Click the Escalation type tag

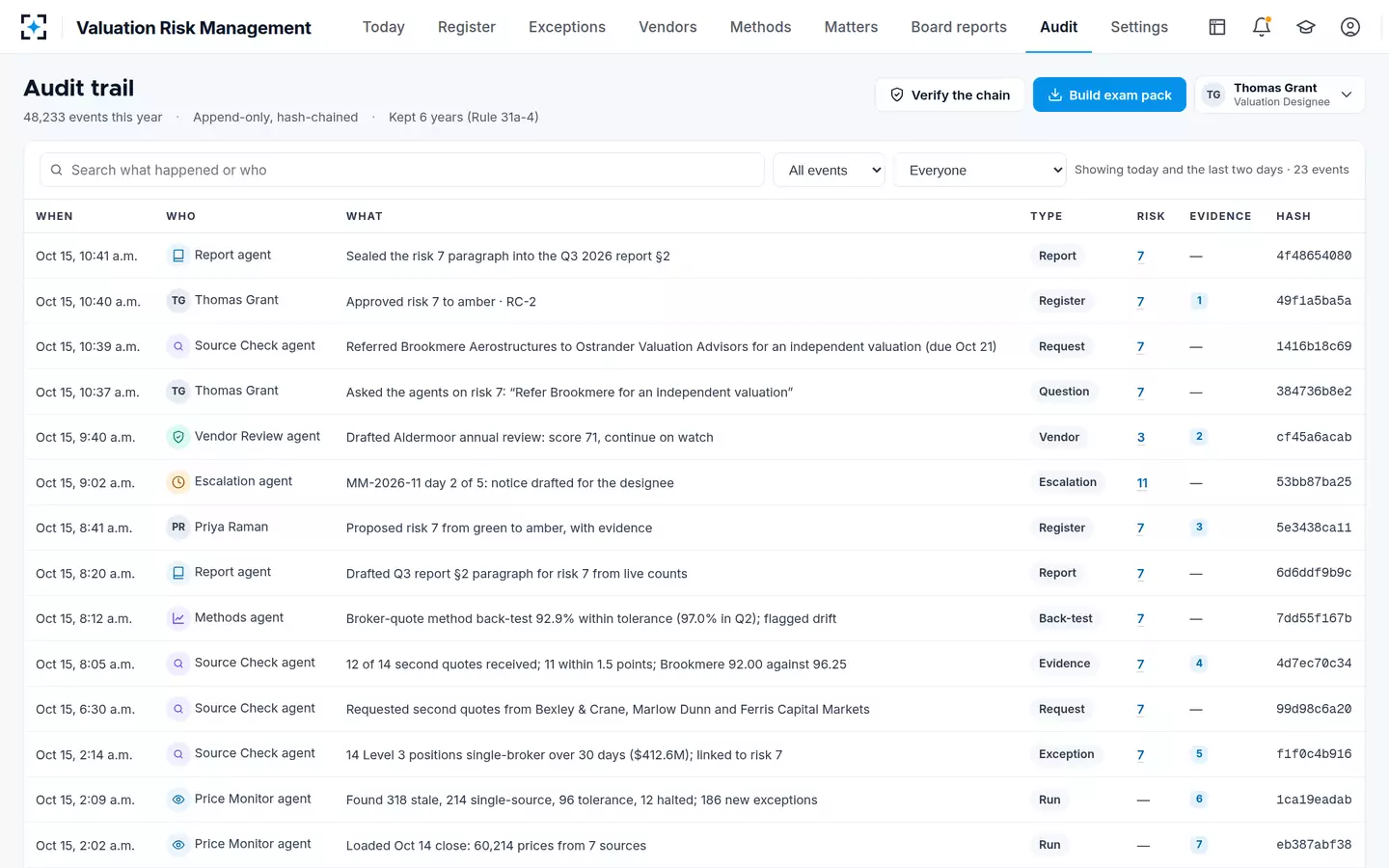pos(1068,482)
